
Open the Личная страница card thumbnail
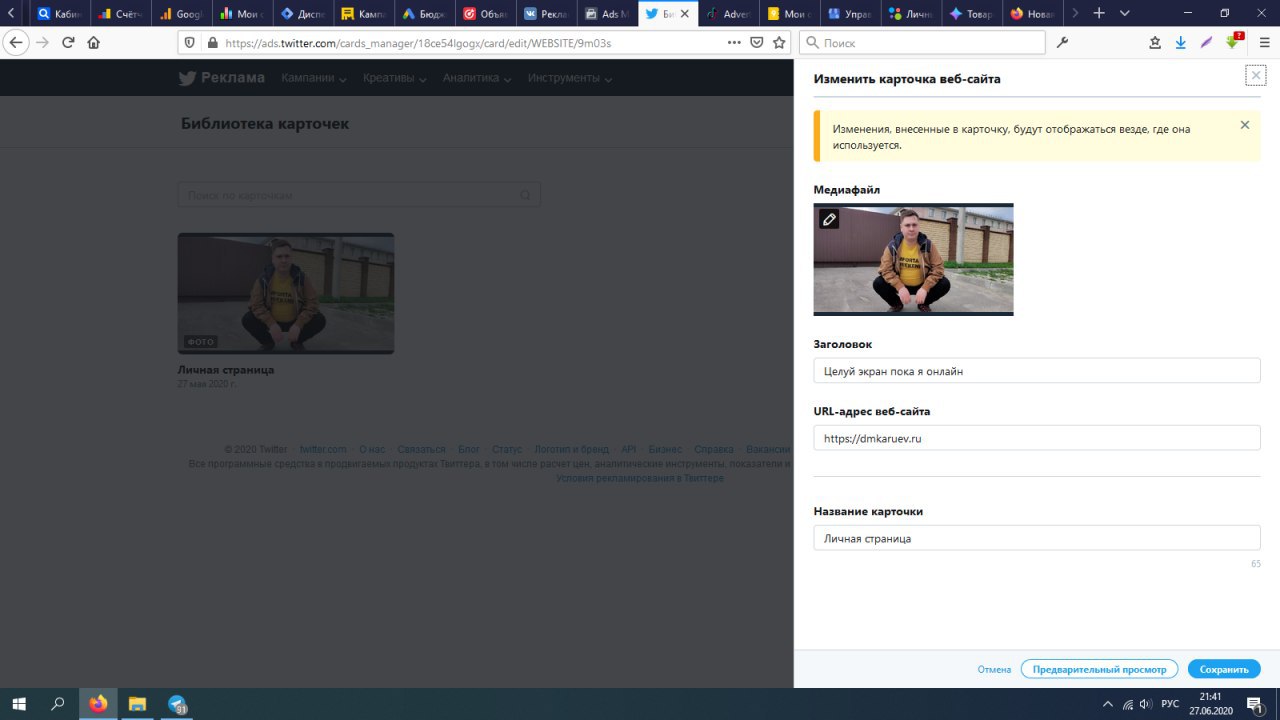click(x=286, y=293)
